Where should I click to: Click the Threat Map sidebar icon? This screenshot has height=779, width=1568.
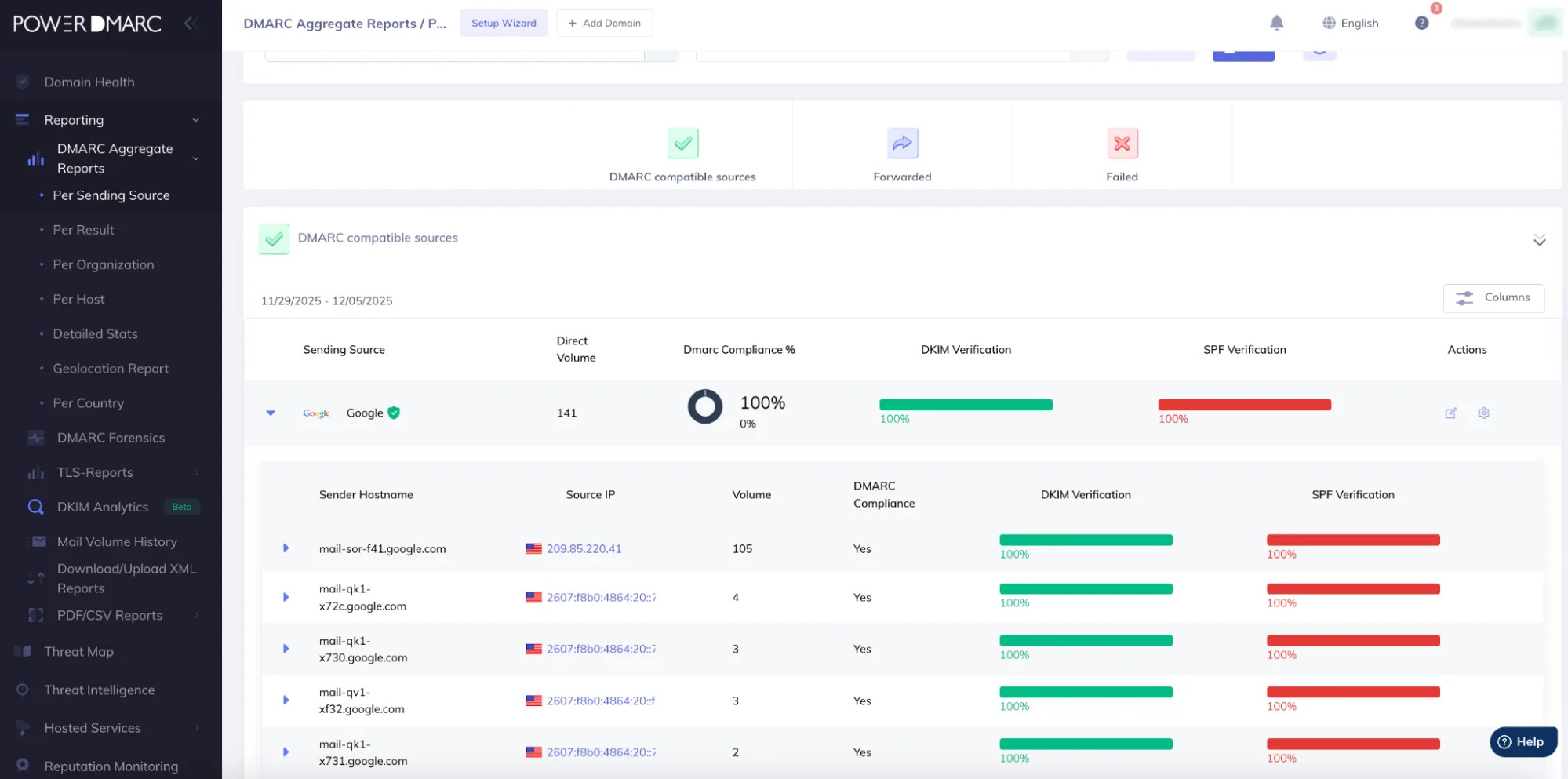click(23, 651)
